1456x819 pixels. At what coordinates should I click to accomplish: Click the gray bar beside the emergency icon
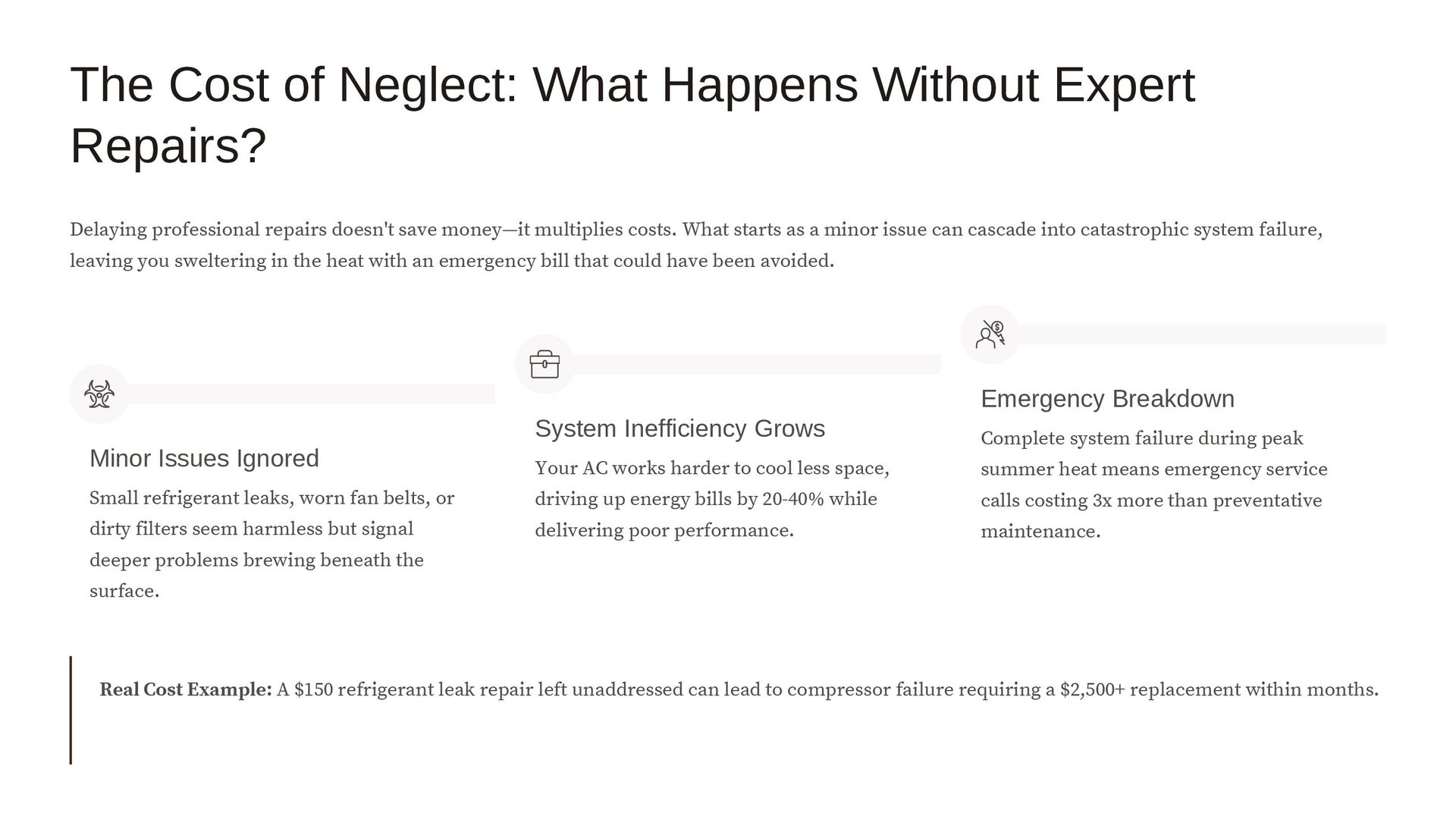(1201, 334)
